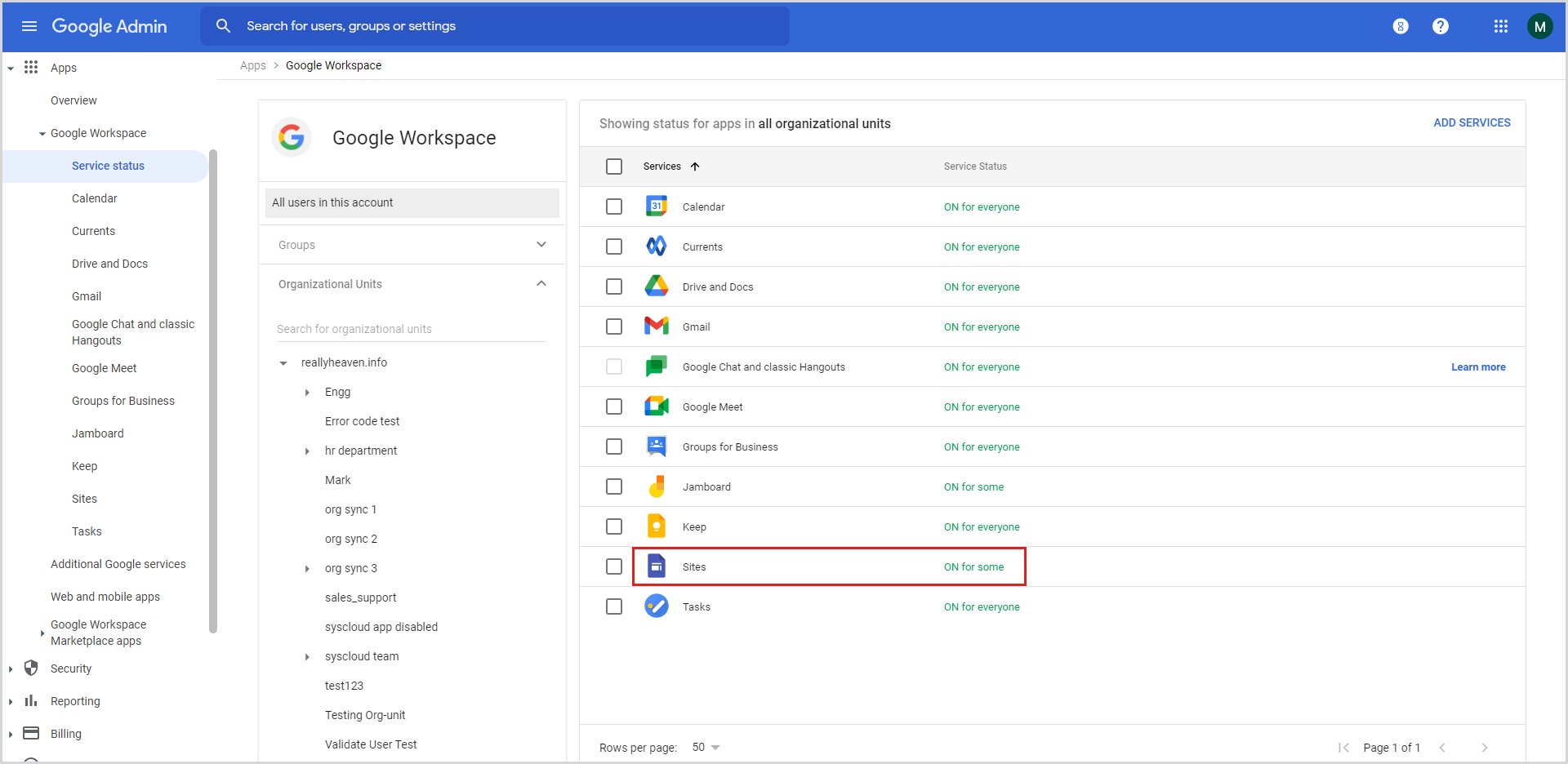Click the Jamboard icon

click(657, 486)
